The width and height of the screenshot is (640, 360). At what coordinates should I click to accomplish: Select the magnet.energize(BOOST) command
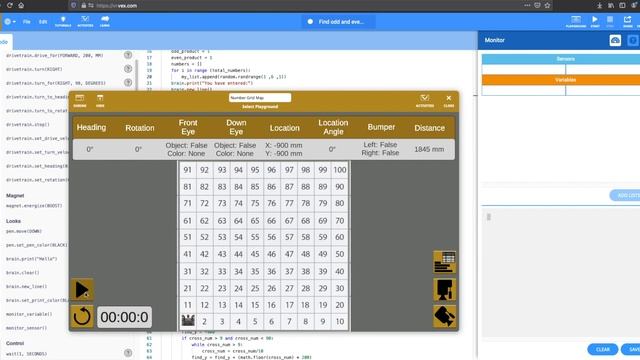click(x=34, y=206)
